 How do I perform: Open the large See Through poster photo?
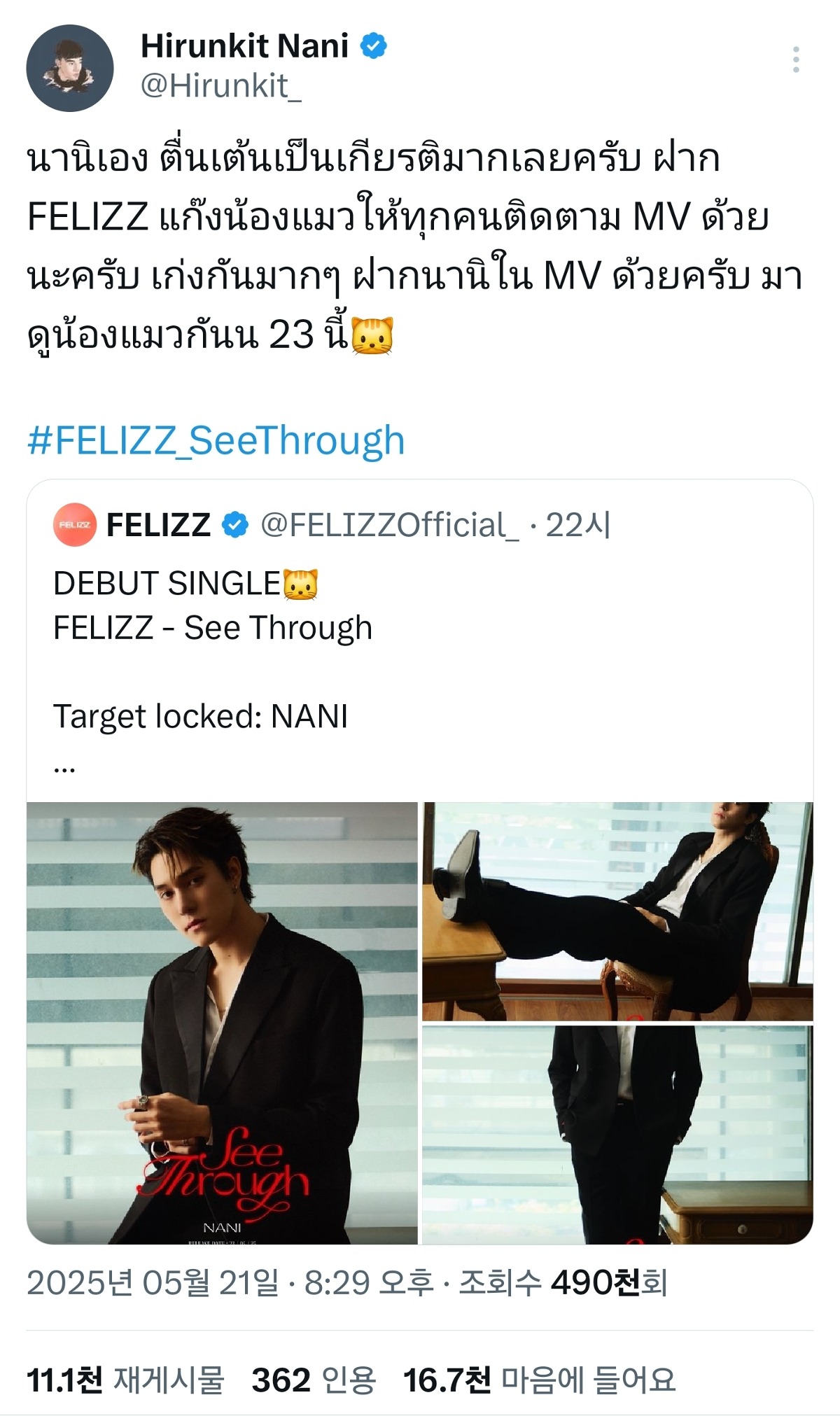(222, 1023)
